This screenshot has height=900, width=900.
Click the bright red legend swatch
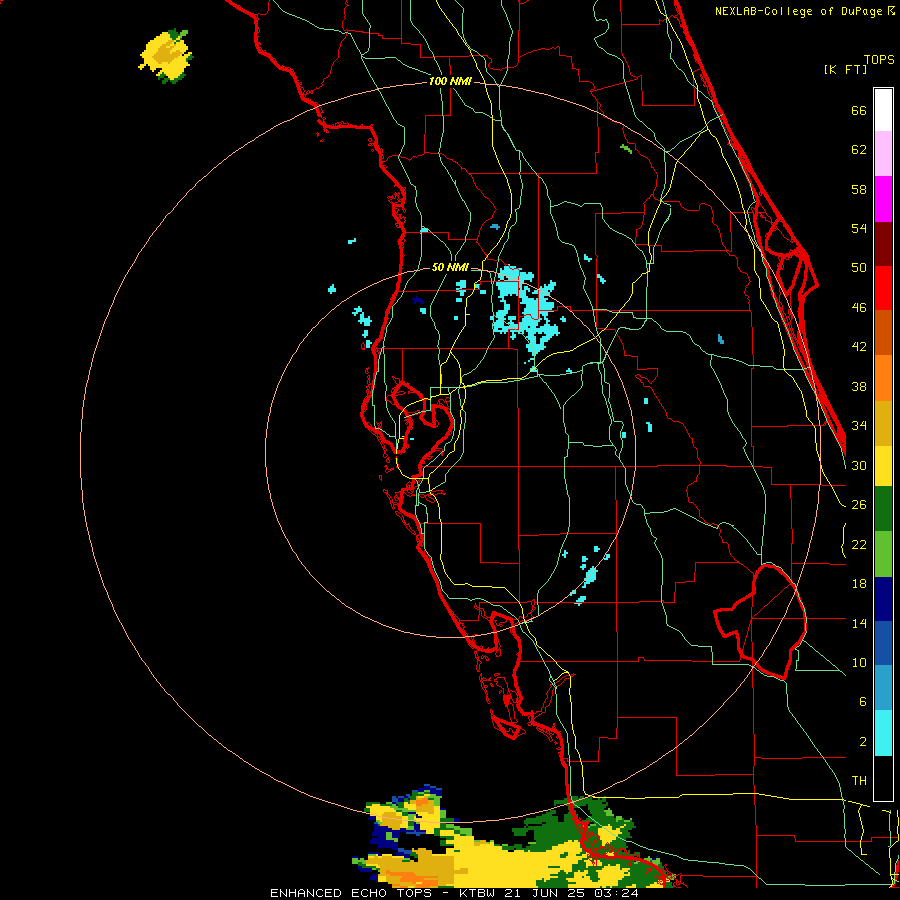tap(883, 288)
